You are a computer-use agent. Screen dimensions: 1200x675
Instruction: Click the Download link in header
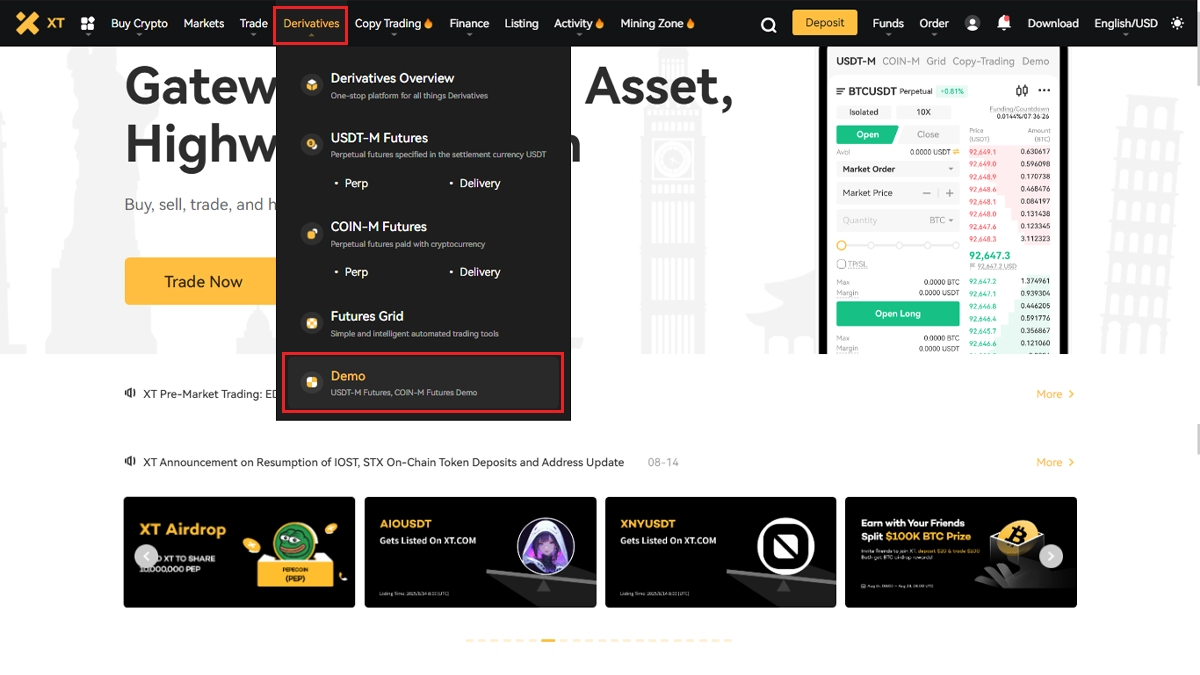[x=1053, y=23]
